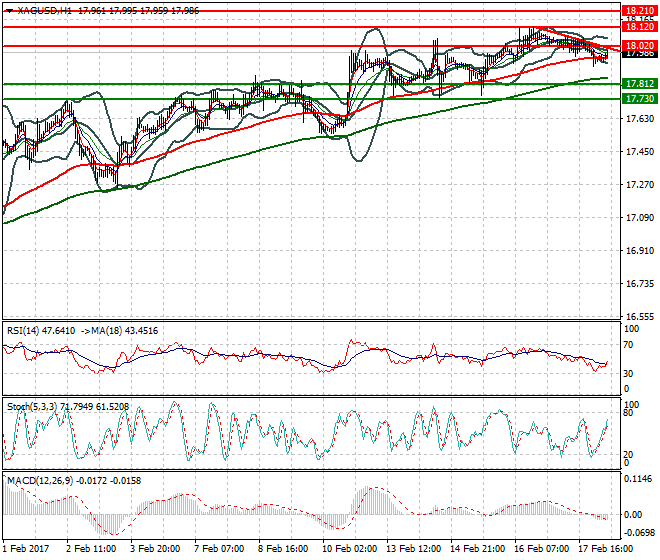Click the 18.210 red price level label
660x560 pixels.
tap(640, 11)
